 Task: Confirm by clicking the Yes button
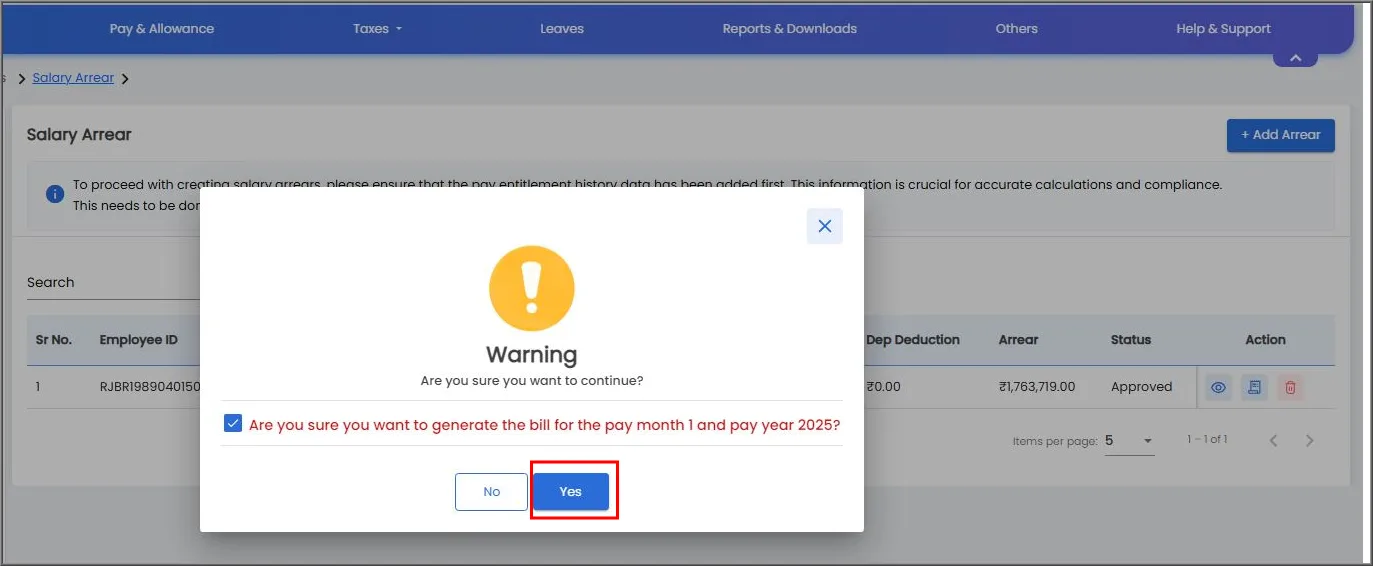(x=571, y=492)
